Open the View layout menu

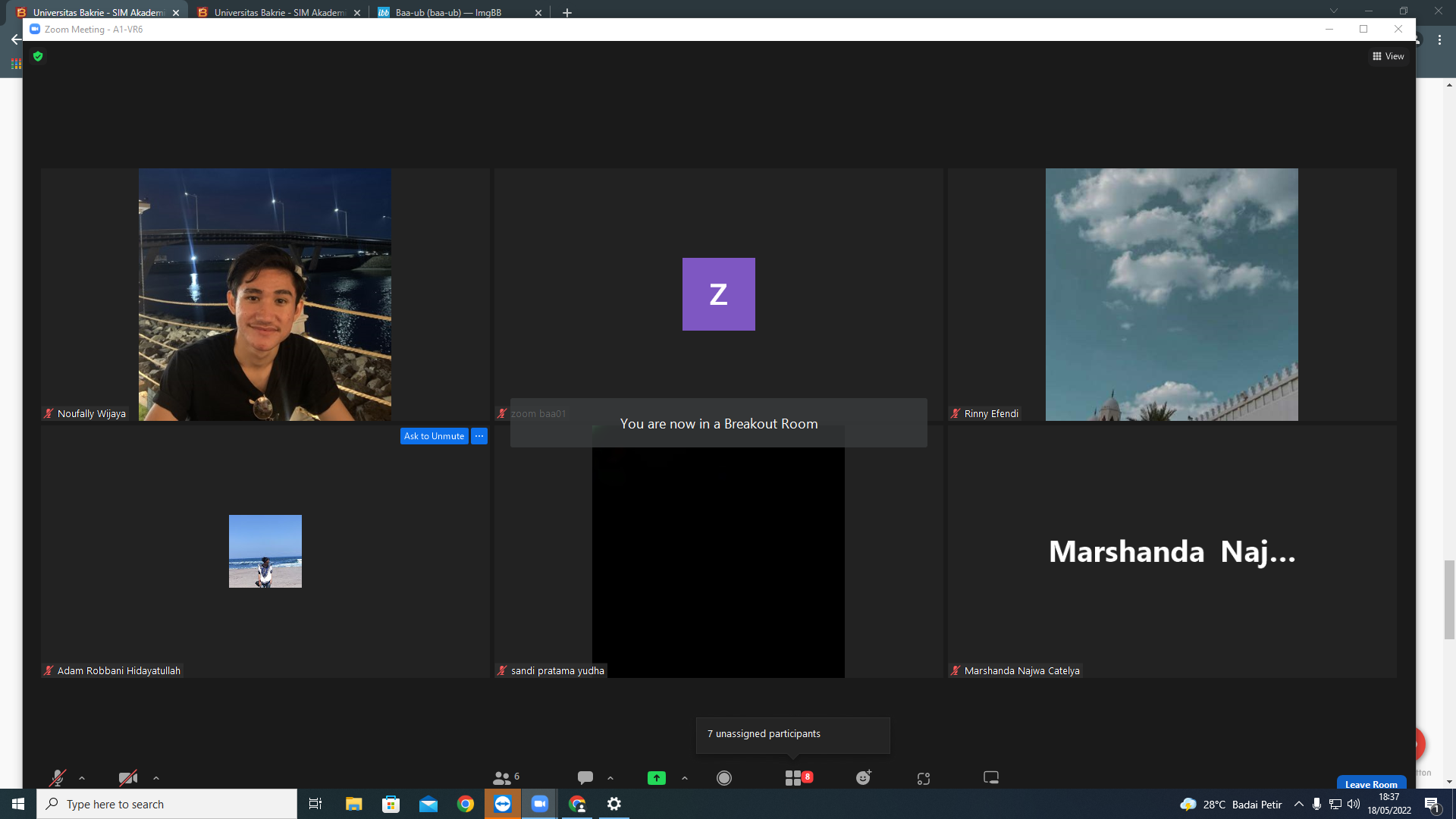[1389, 56]
